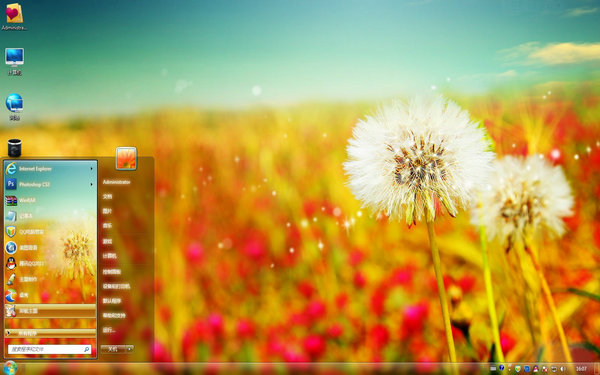
Task: Open the Games link in the Start menu
Action: (x=107, y=241)
